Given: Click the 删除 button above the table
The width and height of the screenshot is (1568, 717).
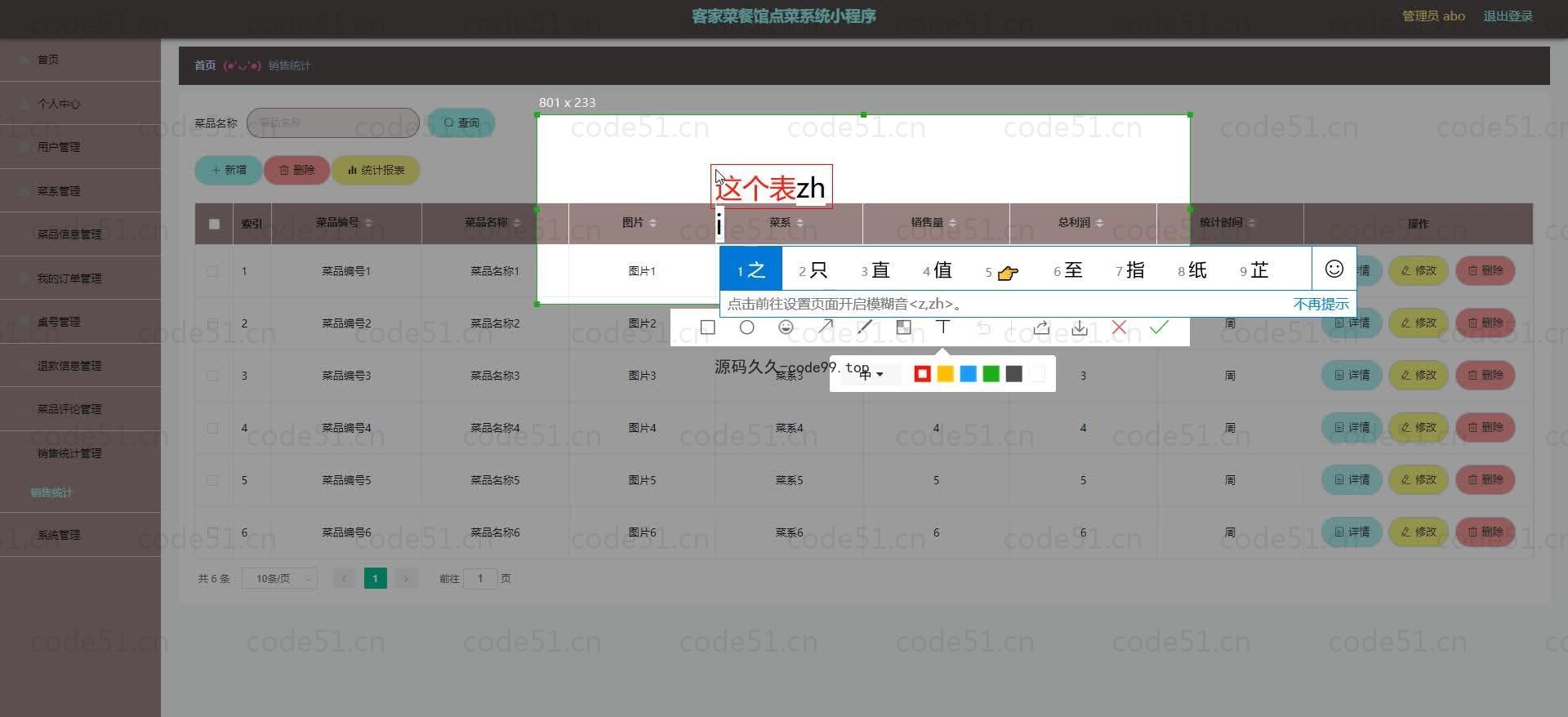Looking at the screenshot, I should 296,170.
